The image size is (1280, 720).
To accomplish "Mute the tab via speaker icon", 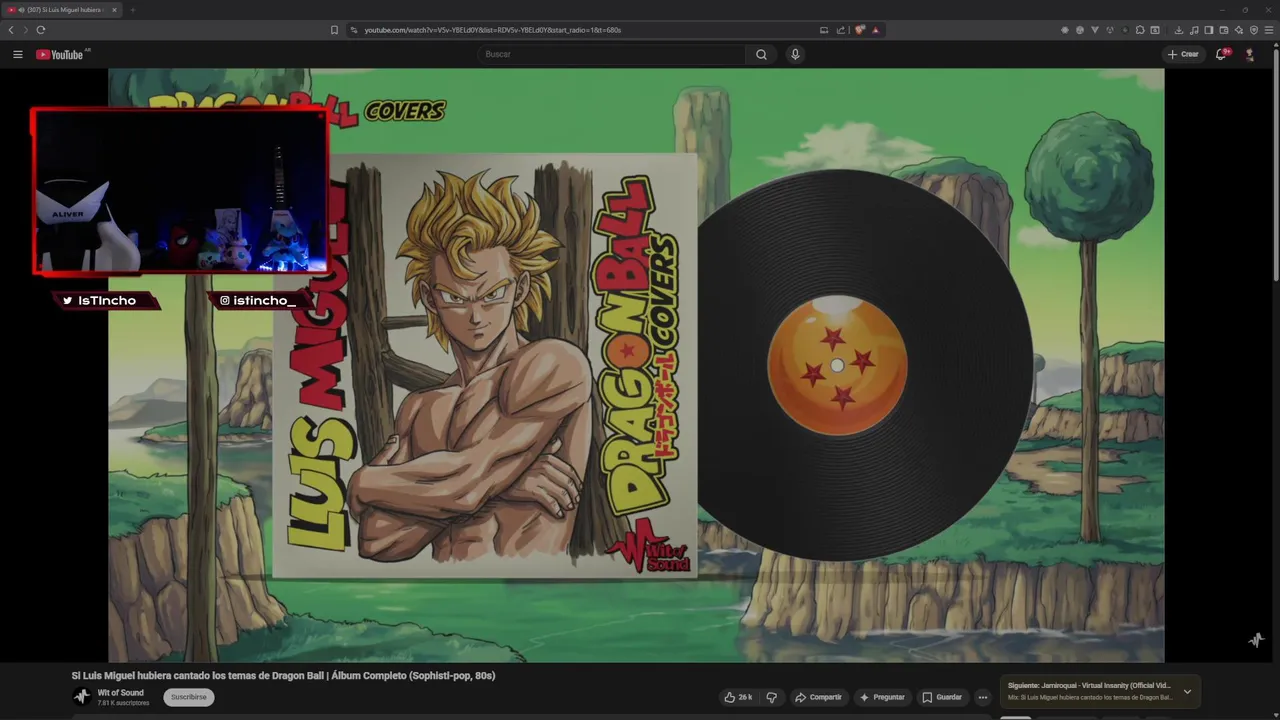I will tap(21, 10).
